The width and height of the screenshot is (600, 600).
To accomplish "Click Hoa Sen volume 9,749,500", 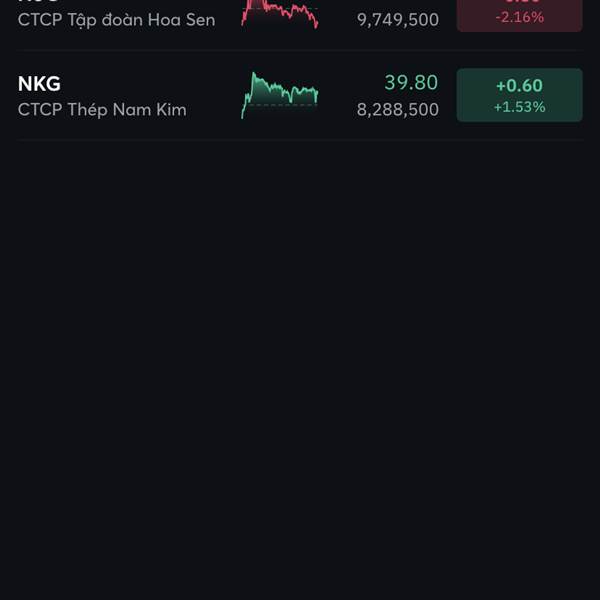I will click(398, 20).
